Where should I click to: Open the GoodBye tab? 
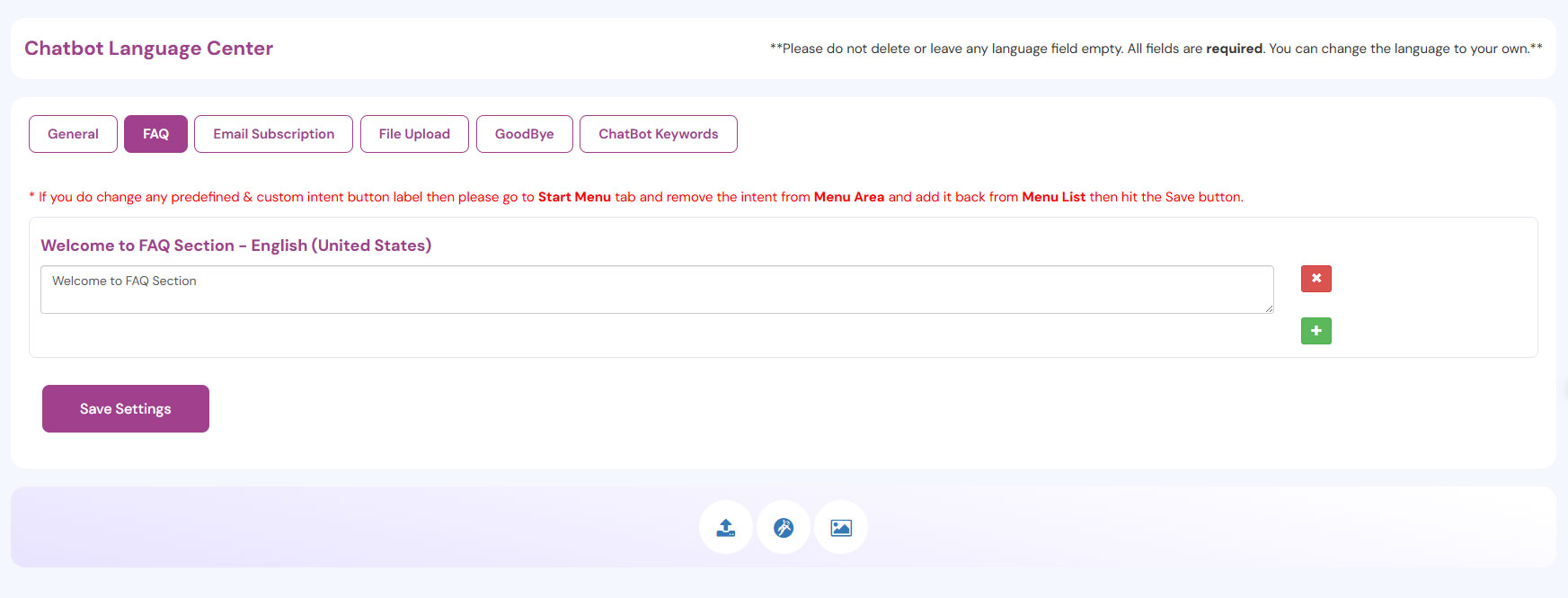tap(524, 134)
